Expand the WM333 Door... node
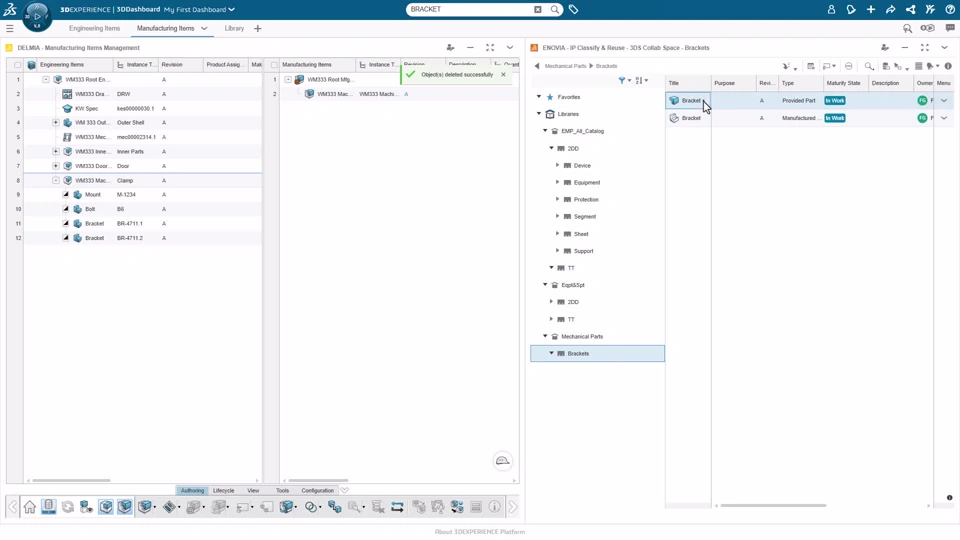 (x=56, y=166)
